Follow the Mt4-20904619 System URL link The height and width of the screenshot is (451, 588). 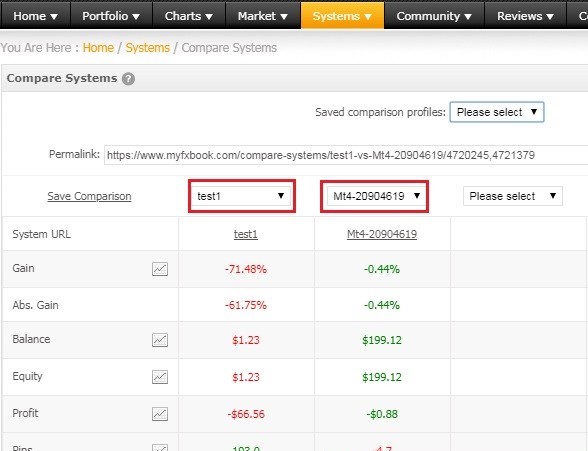point(382,234)
